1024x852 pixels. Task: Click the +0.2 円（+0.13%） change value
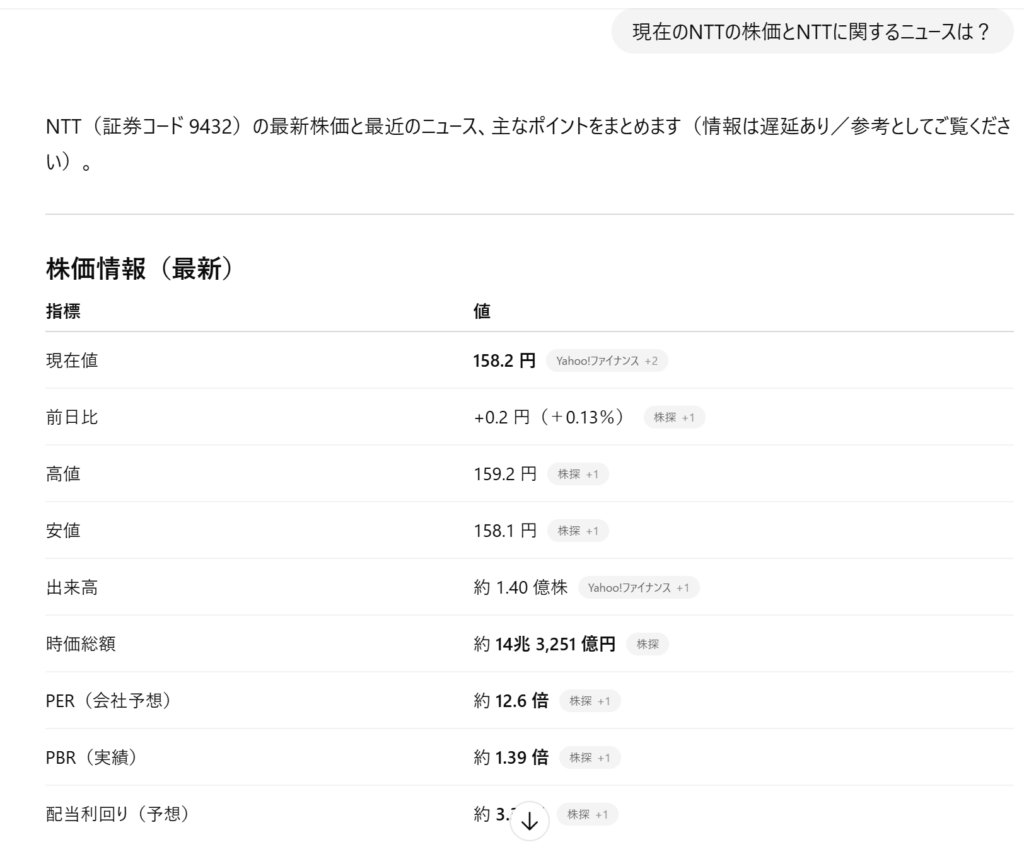pos(549,418)
